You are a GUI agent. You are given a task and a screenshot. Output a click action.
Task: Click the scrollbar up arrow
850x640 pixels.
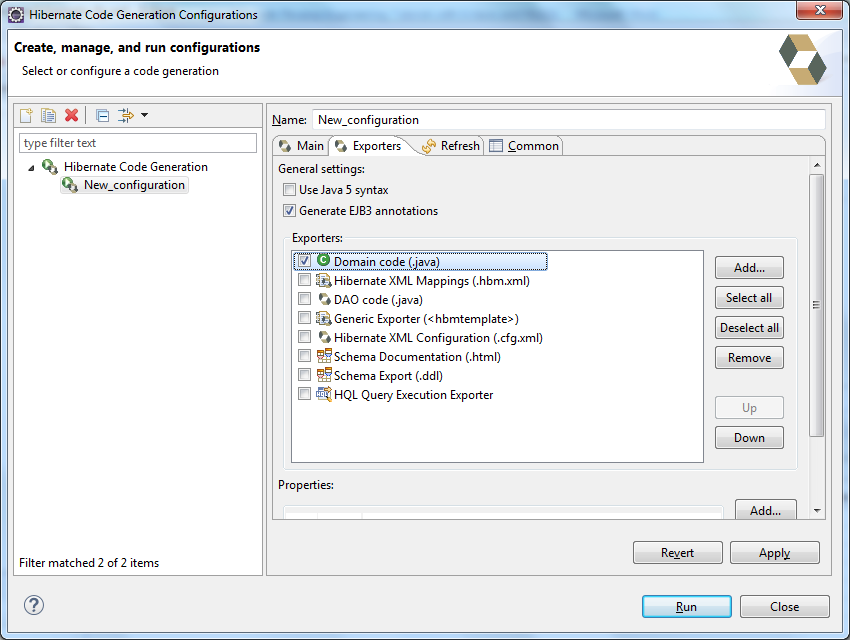coord(817,165)
